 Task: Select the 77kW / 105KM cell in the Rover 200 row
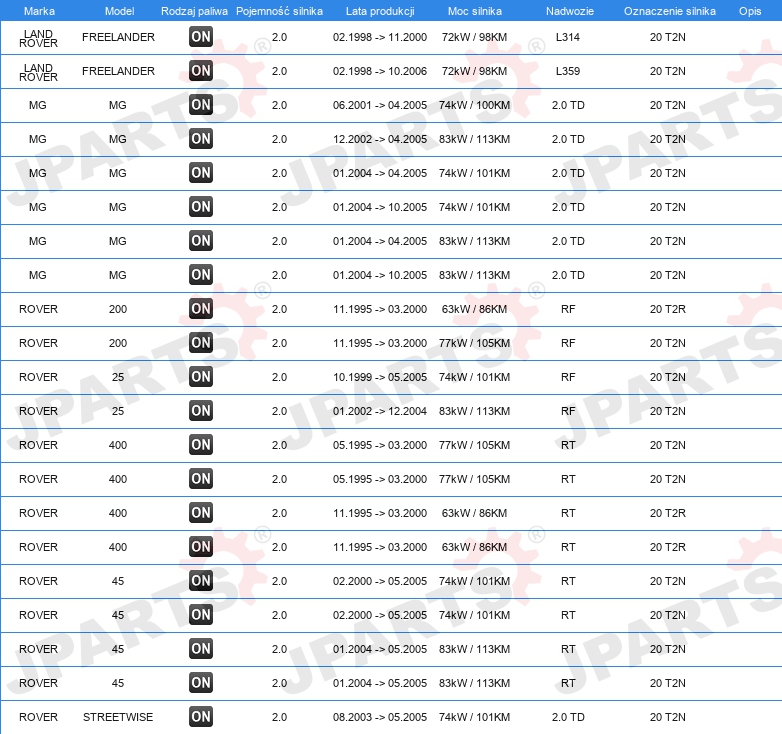tap(474, 343)
